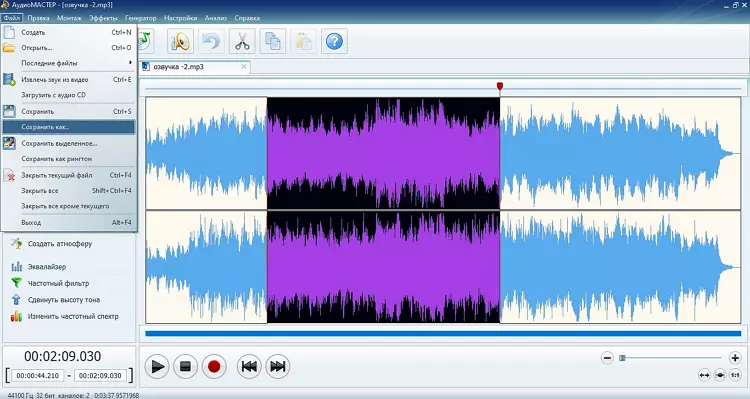Viewport: 750px width, 399px height.
Task: Select Закрыть все menu item
Action: click(69, 190)
